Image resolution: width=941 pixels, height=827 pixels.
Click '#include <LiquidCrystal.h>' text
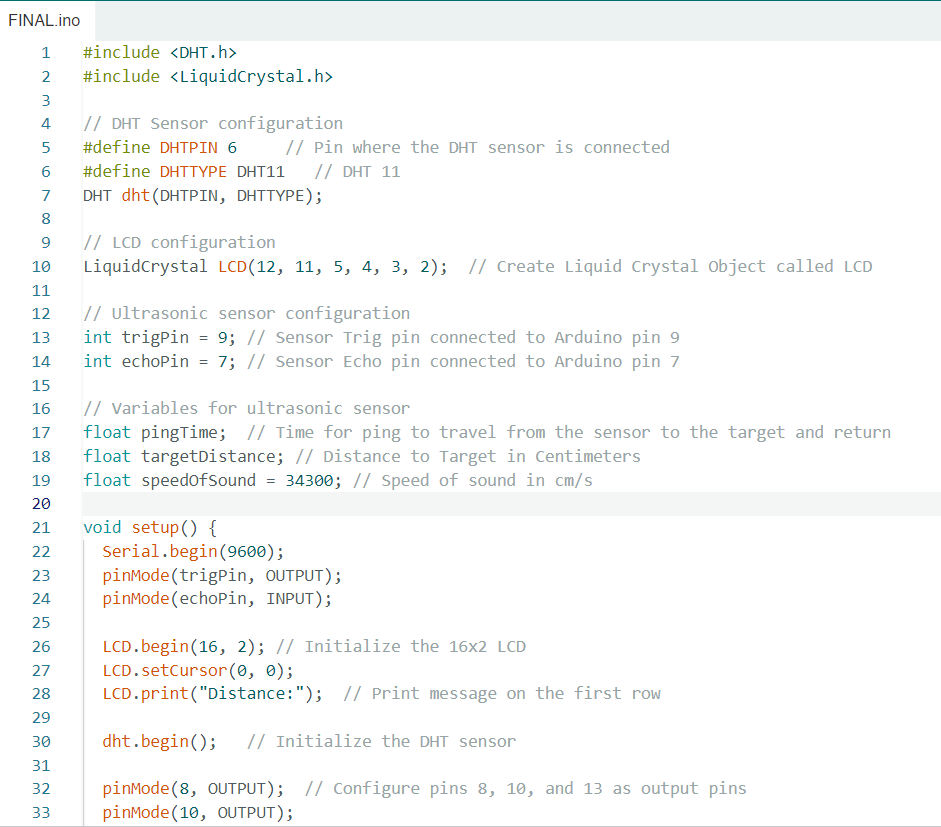(x=208, y=77)
